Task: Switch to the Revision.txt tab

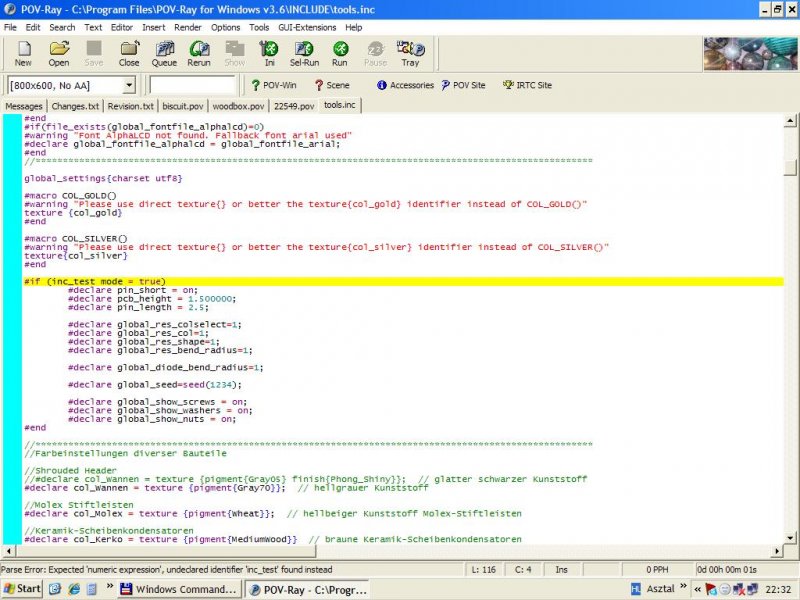Action: tap(131, 106)
